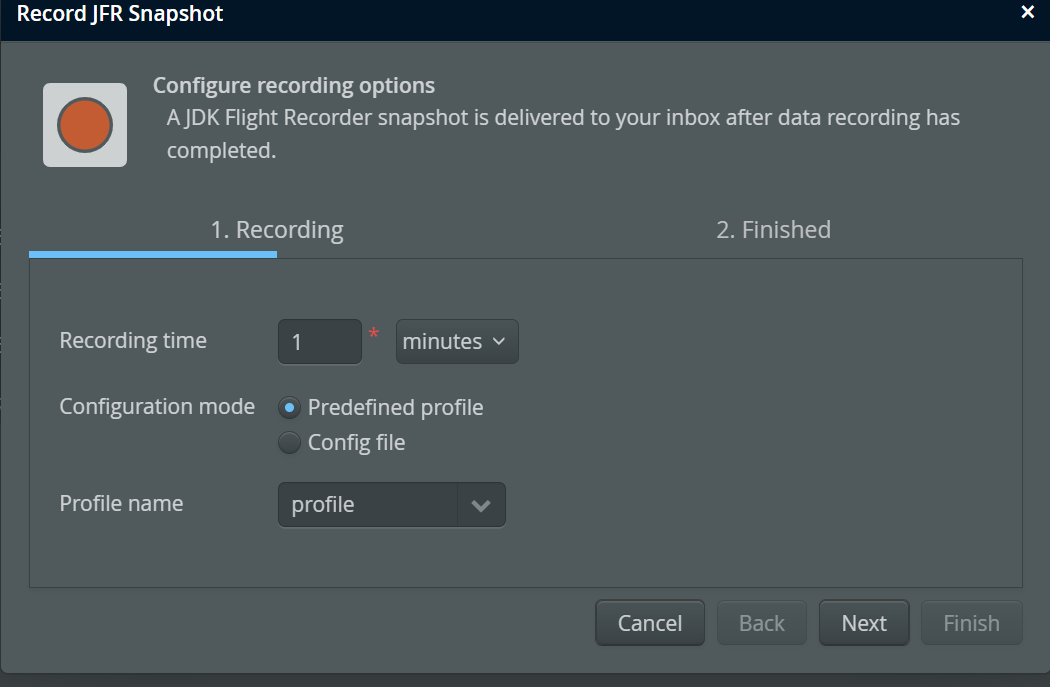The image size is (1050, 687).
Task: Click the Cancel button
Action: click(650, 623)
